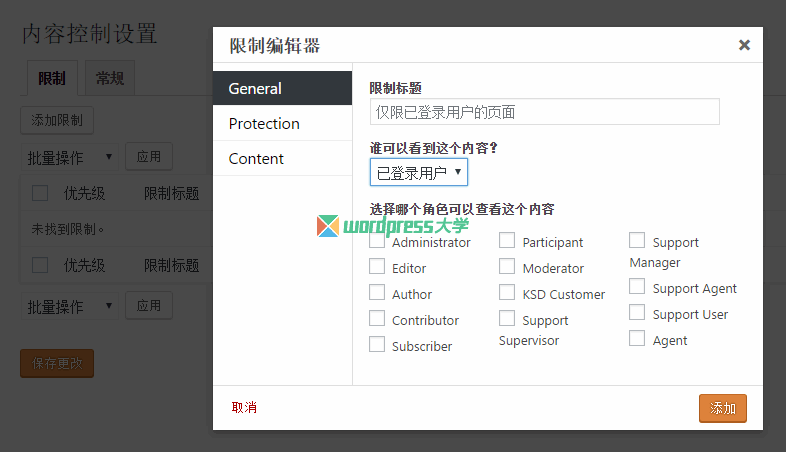Screen dimensions: 786x452
Task: Check the Administrator role checkbox
Action: click(x=377, y=241)
